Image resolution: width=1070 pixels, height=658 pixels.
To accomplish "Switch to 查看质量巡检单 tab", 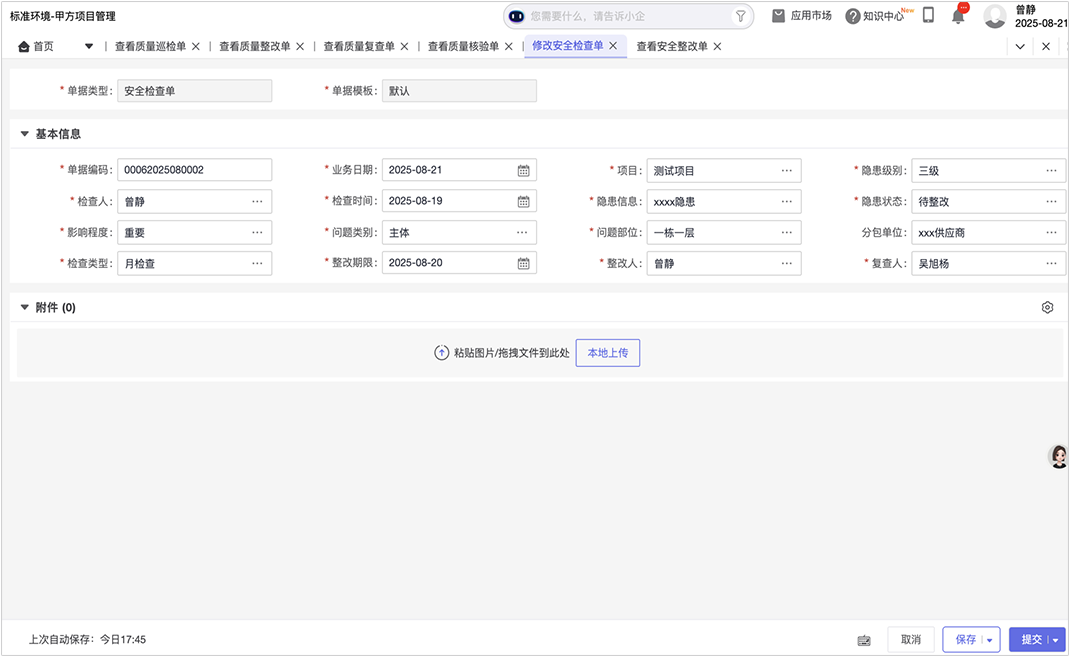I will 150,46.
